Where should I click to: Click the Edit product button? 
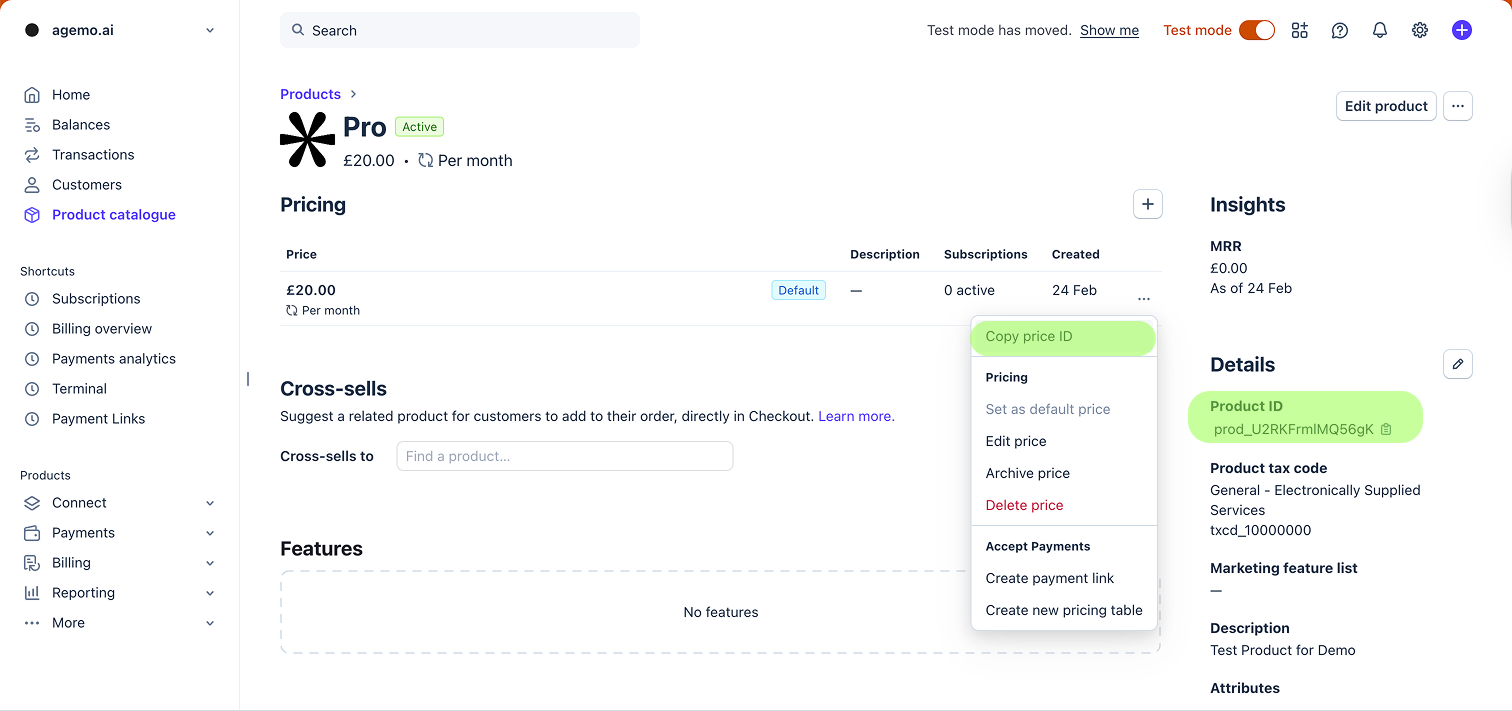click(1385, 106)
